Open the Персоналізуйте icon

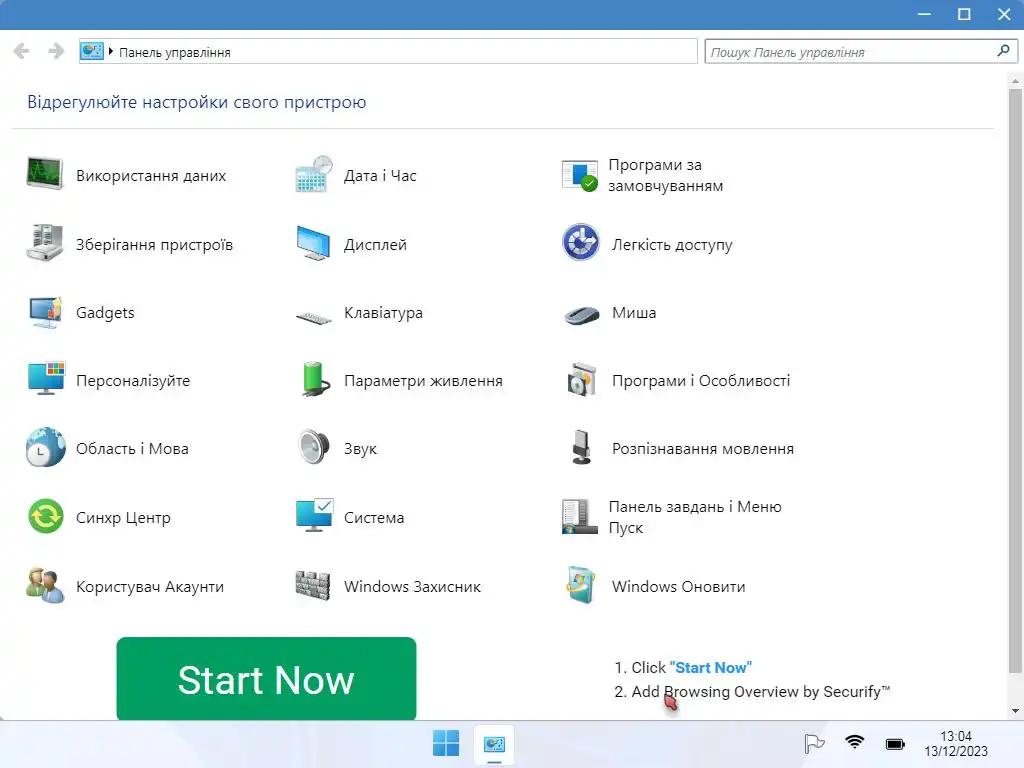pyautogui.click(x=45, y=379)
